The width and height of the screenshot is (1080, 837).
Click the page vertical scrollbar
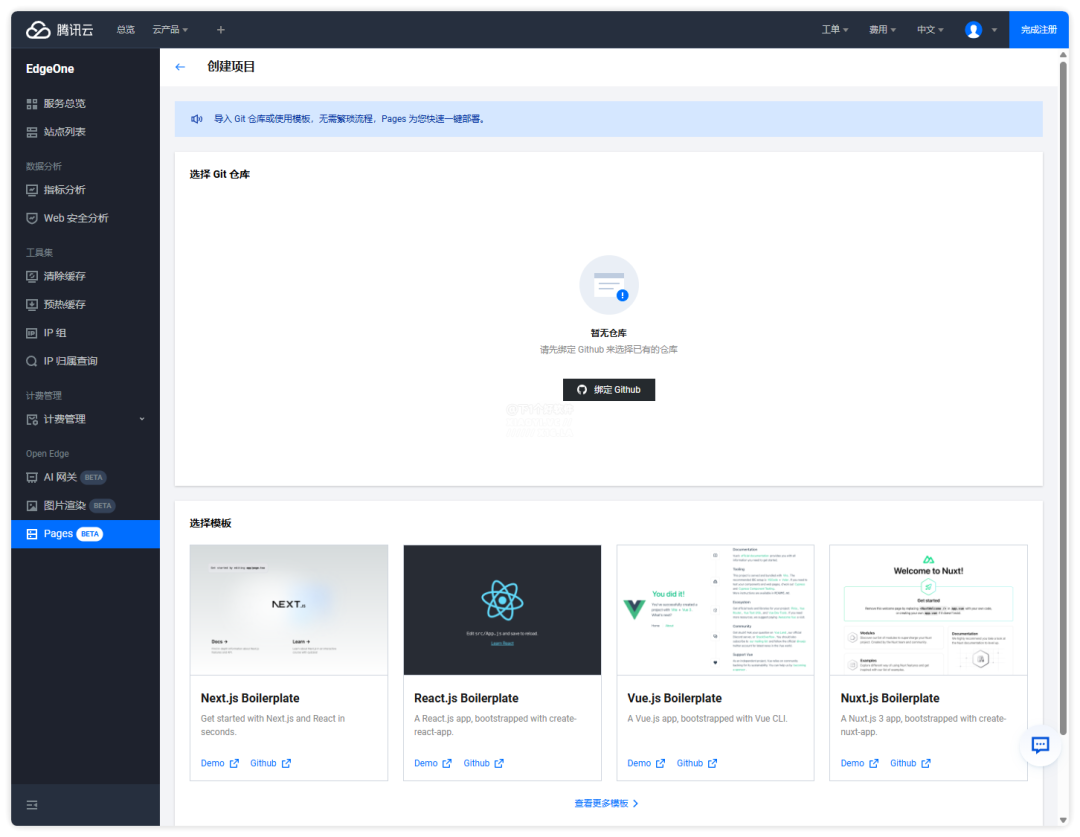[1063, 398]
